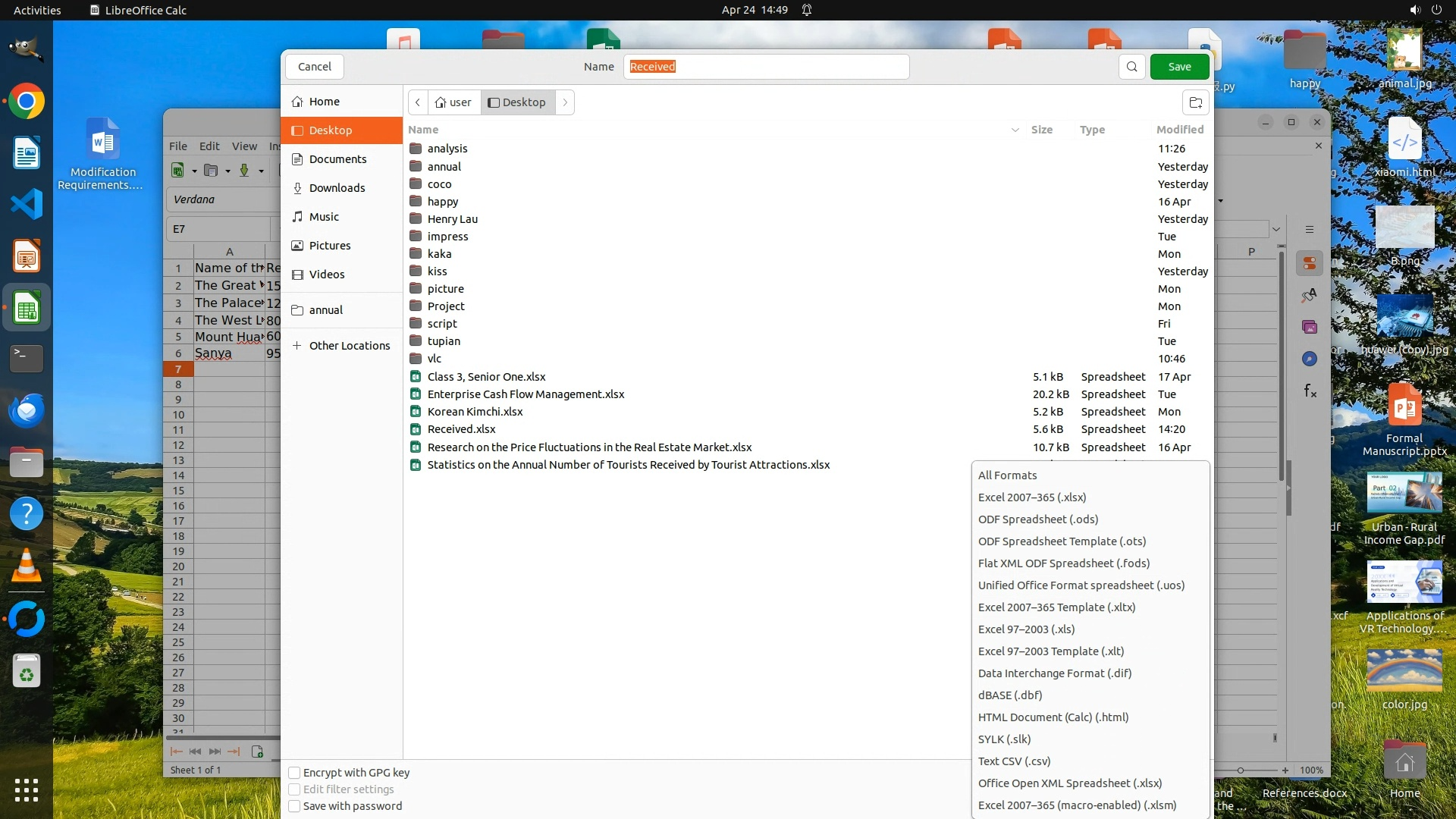Check the Save with password option
This screenshot has width=1456, height=819.
coord(294,806)
